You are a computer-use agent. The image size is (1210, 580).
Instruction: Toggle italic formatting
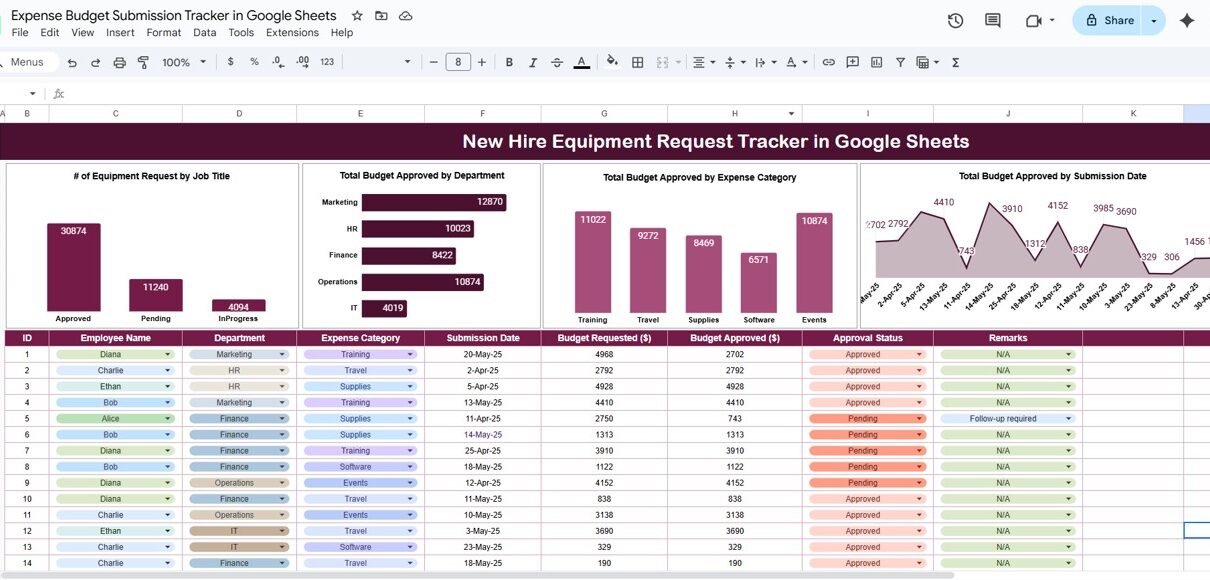pos(533,62)
